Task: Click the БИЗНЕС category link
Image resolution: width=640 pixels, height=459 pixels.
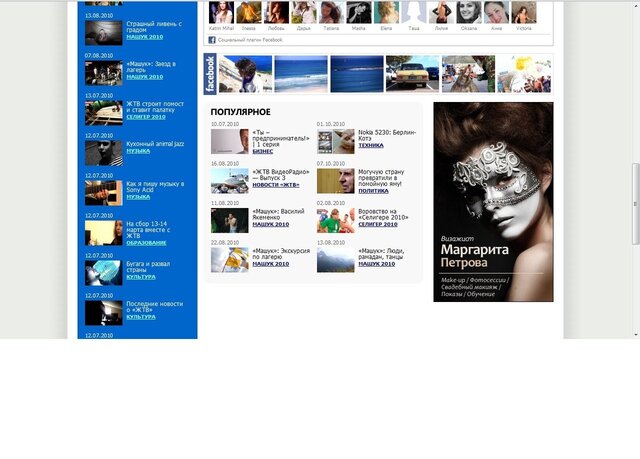Action: coord(262,151)
